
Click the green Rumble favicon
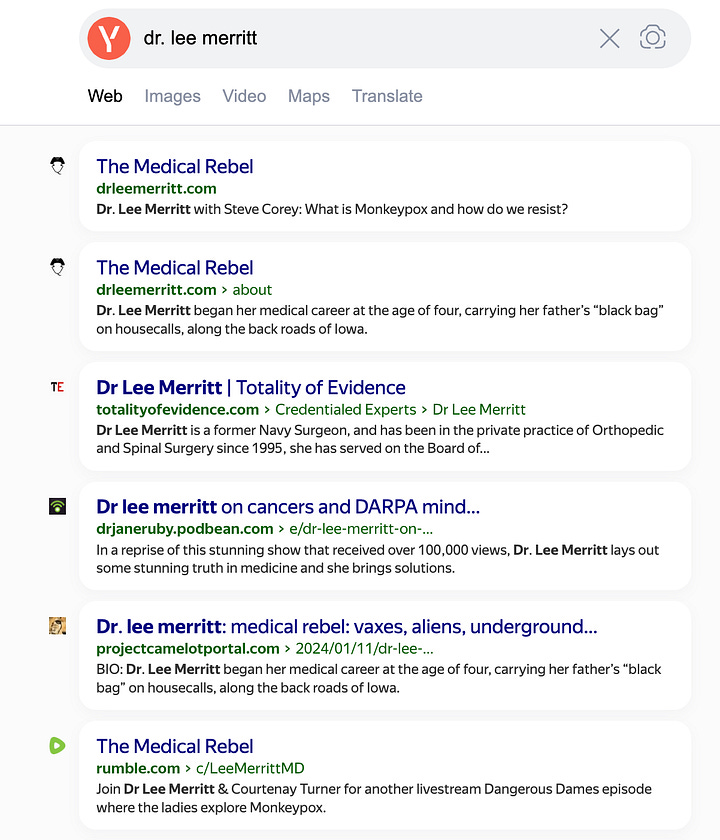pos(57,745)
